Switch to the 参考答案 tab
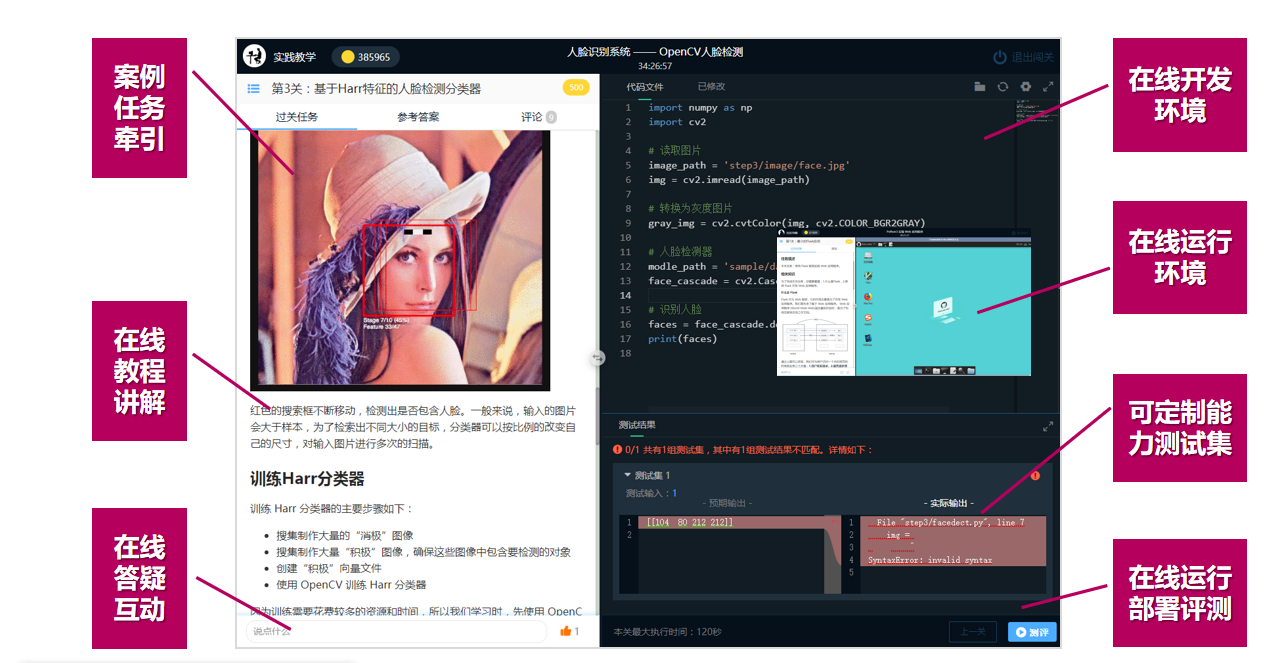This screenshot has height=663, width=1274. [418, 117]
